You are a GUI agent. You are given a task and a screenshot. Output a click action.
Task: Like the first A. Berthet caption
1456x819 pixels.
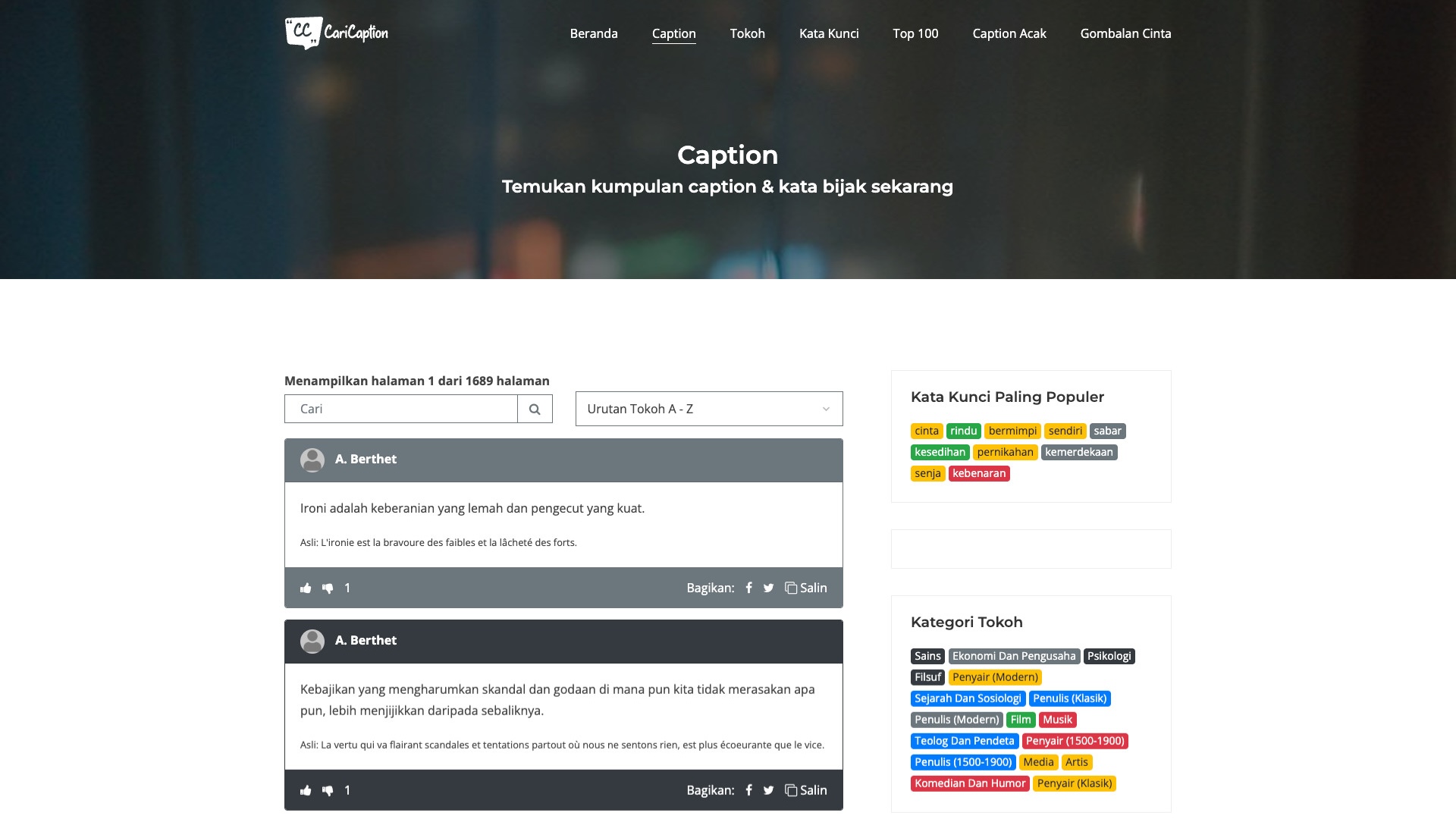click(x=306, y=588)
